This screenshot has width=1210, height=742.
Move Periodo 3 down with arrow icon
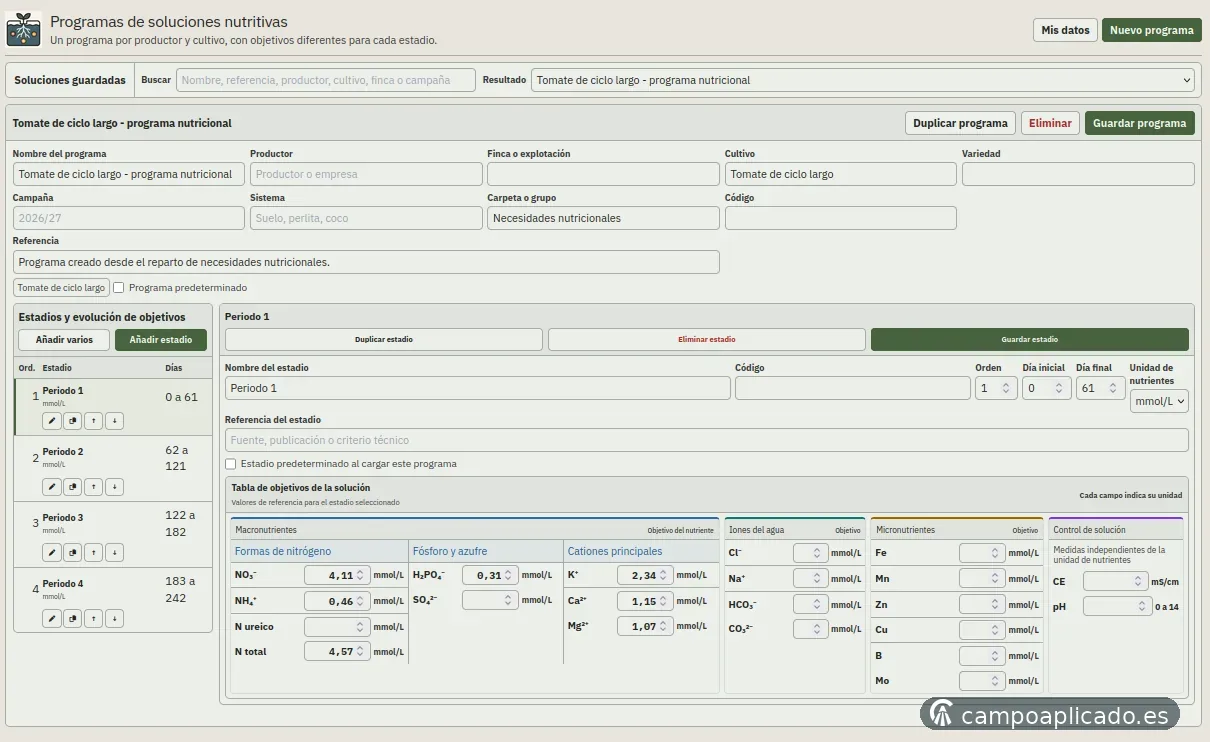tap(115, 553)
